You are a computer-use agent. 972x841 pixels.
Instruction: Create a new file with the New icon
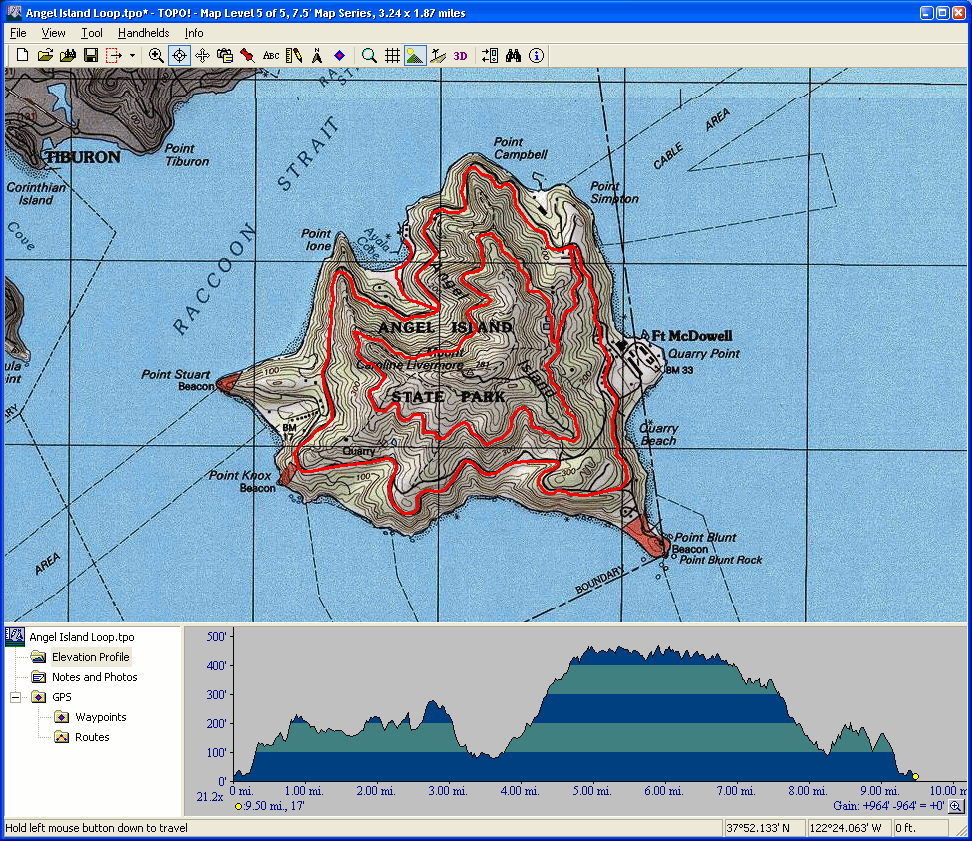click(22, 56)
